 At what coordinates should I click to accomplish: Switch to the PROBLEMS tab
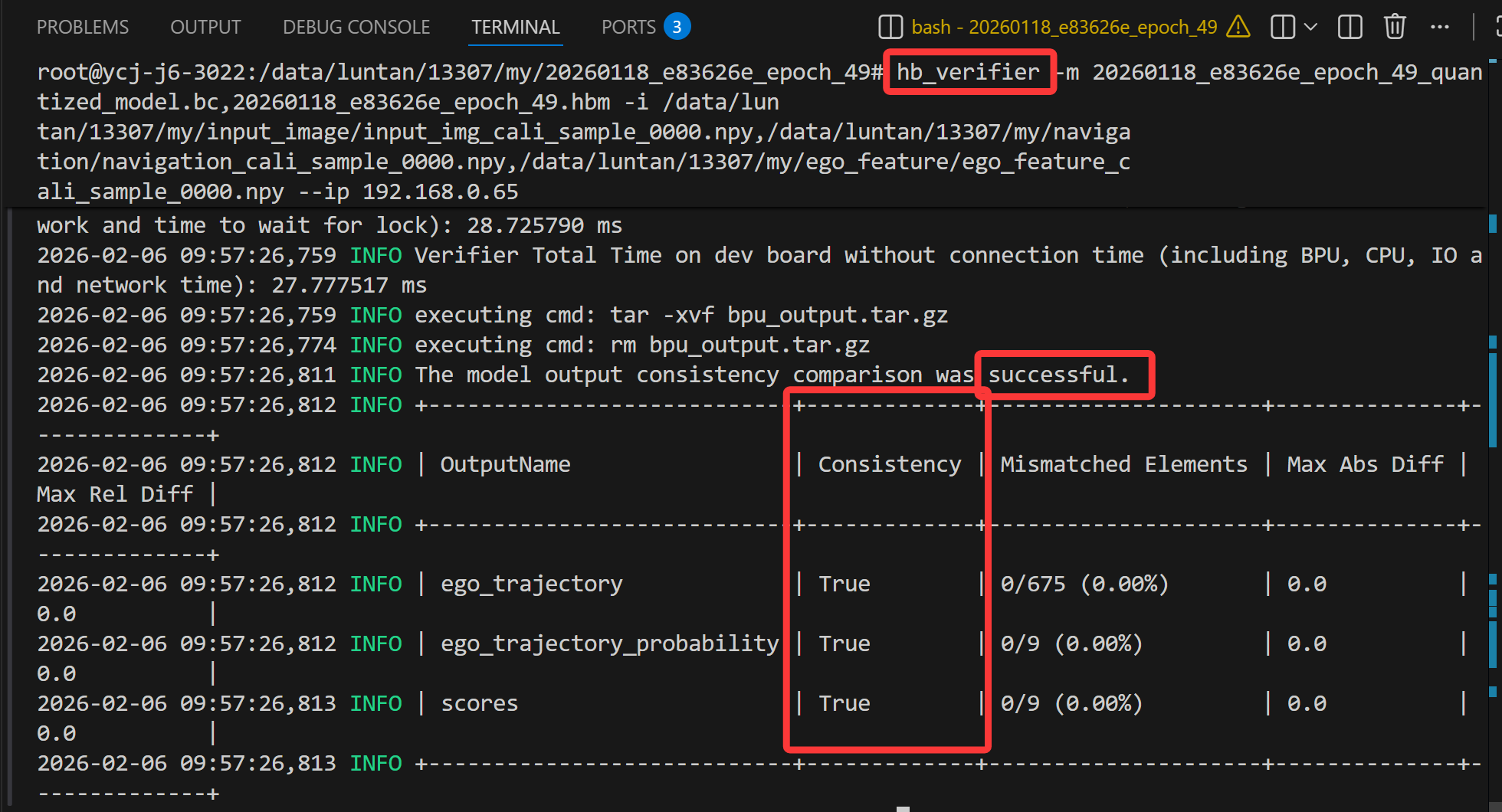pos(83,28)
